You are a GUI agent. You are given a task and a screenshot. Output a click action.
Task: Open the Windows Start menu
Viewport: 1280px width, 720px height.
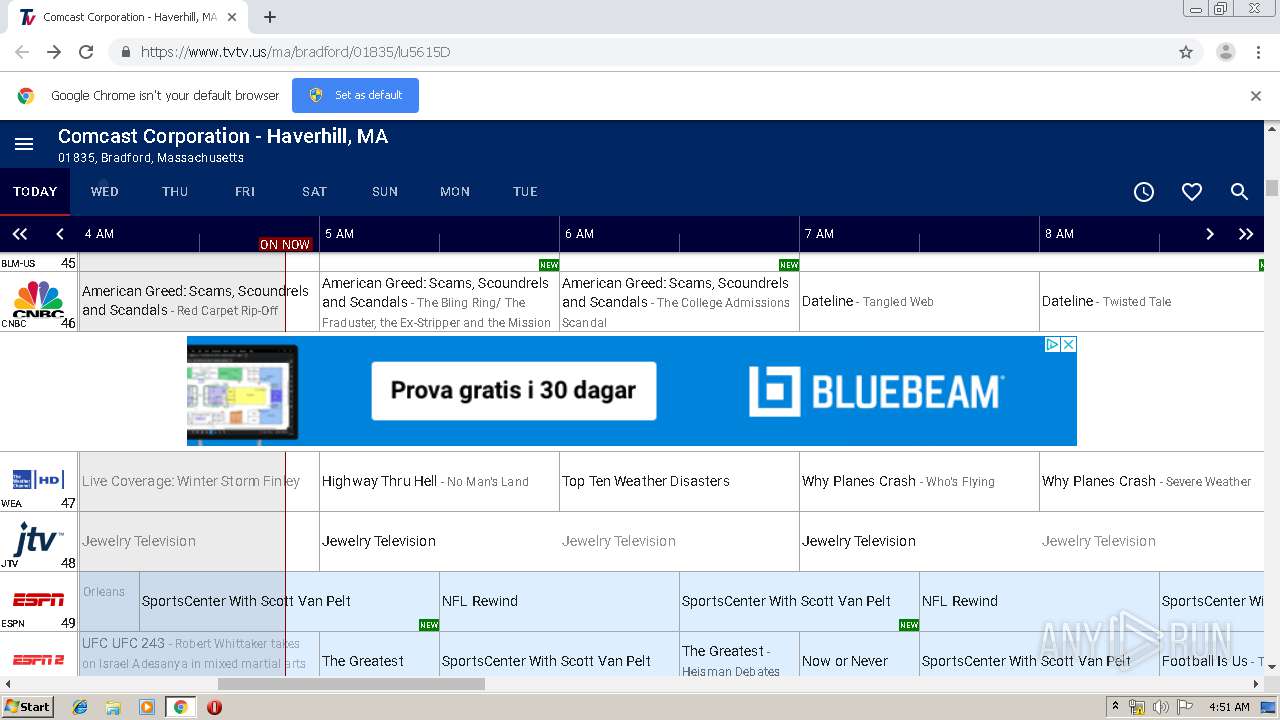click(x=28, y=707)
